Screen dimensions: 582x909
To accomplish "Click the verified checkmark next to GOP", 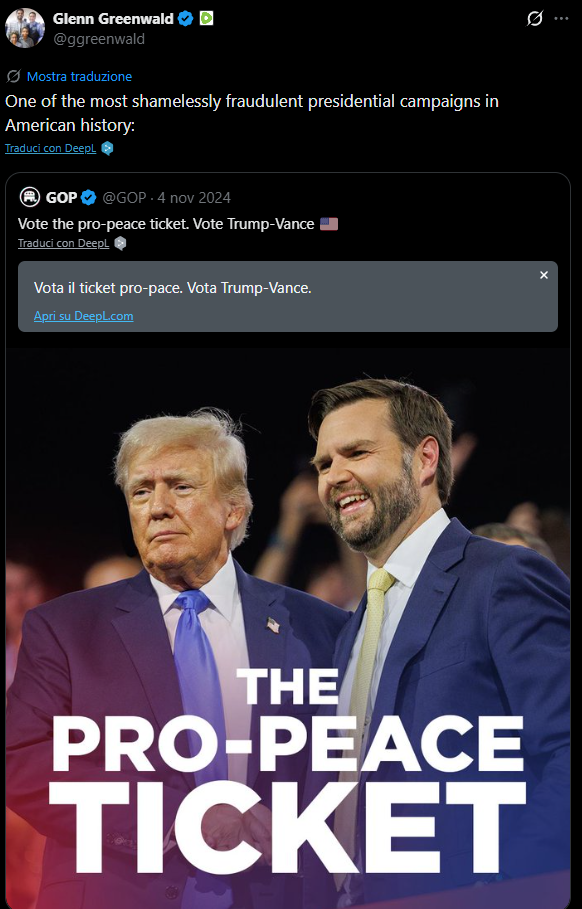I will [x=88, y=197].
